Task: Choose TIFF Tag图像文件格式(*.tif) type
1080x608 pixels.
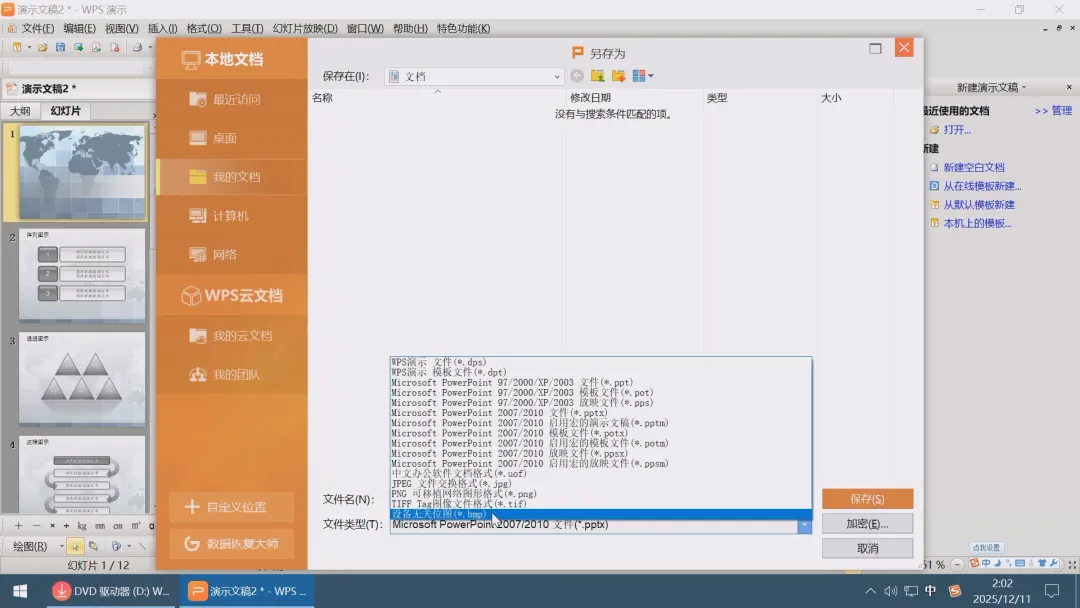Action: point(601,504)
